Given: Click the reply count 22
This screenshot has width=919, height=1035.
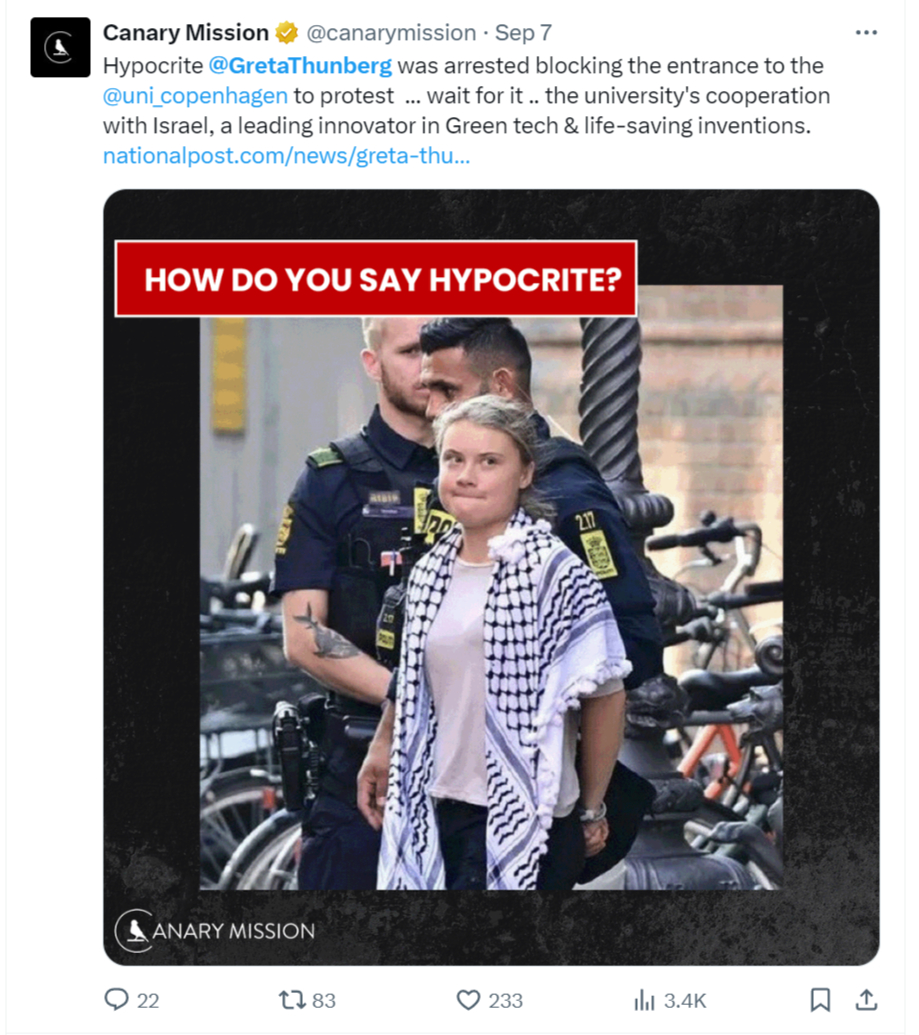Looking at the screenshot, I should point(148,1001).
